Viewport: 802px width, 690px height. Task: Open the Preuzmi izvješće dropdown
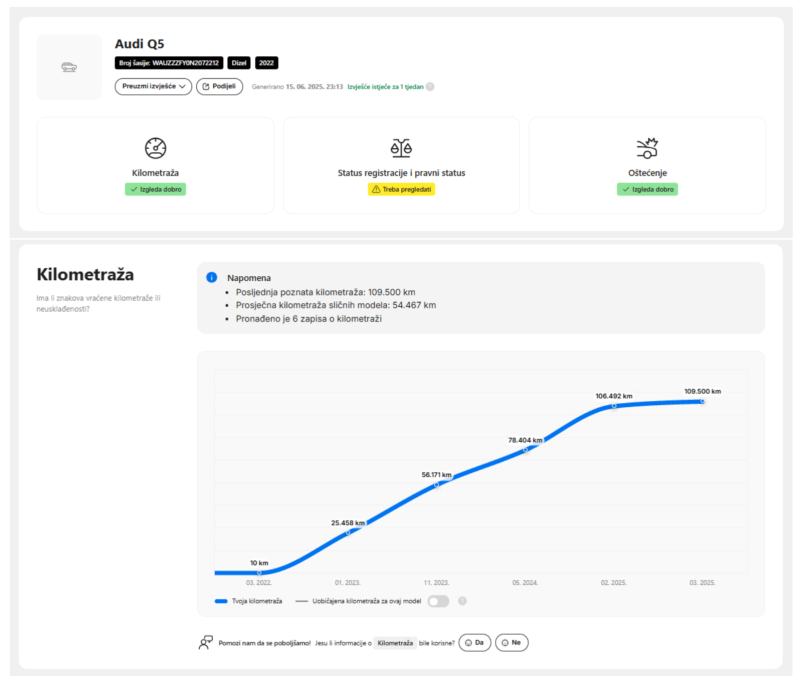[x=153, y=86]
